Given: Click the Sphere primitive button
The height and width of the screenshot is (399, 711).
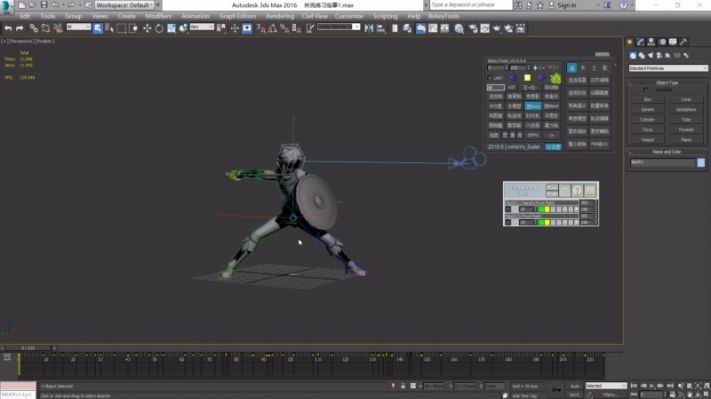Looking at the screenshot, I should pos(648,109).
